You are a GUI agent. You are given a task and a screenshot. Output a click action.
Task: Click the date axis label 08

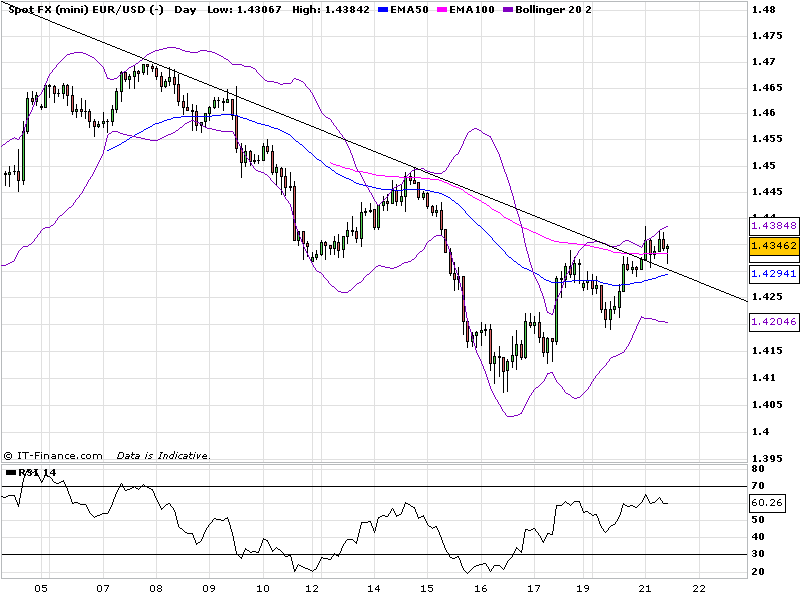pos(156,588)
